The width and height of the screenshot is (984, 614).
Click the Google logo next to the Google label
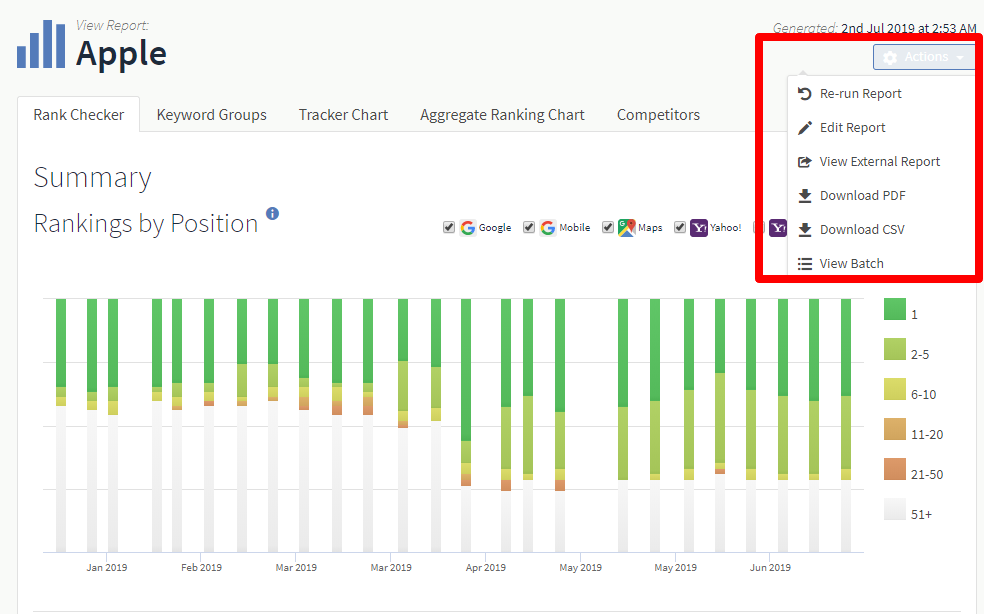click(468, 227)
